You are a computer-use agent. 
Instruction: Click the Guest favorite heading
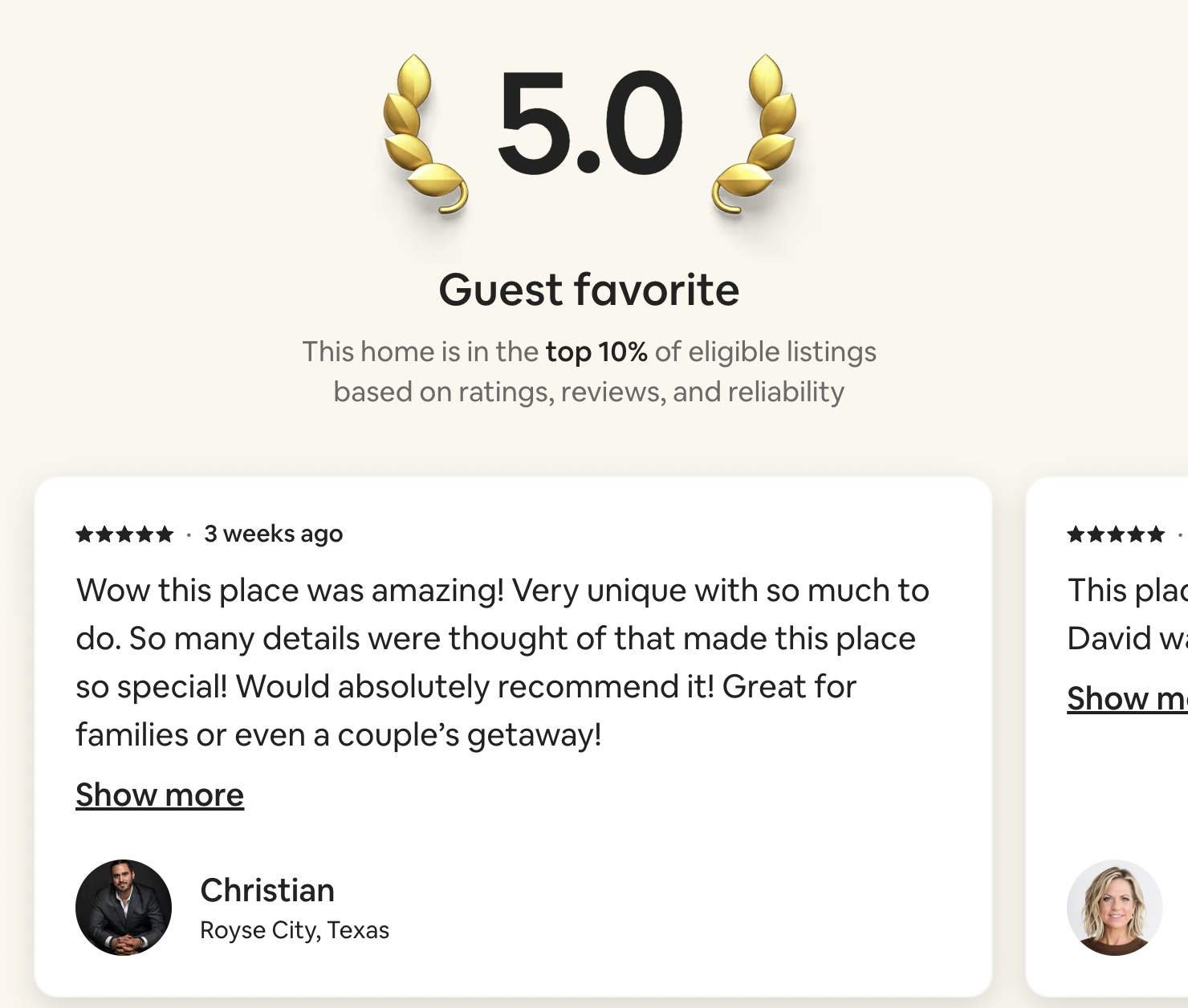point(588,290)
